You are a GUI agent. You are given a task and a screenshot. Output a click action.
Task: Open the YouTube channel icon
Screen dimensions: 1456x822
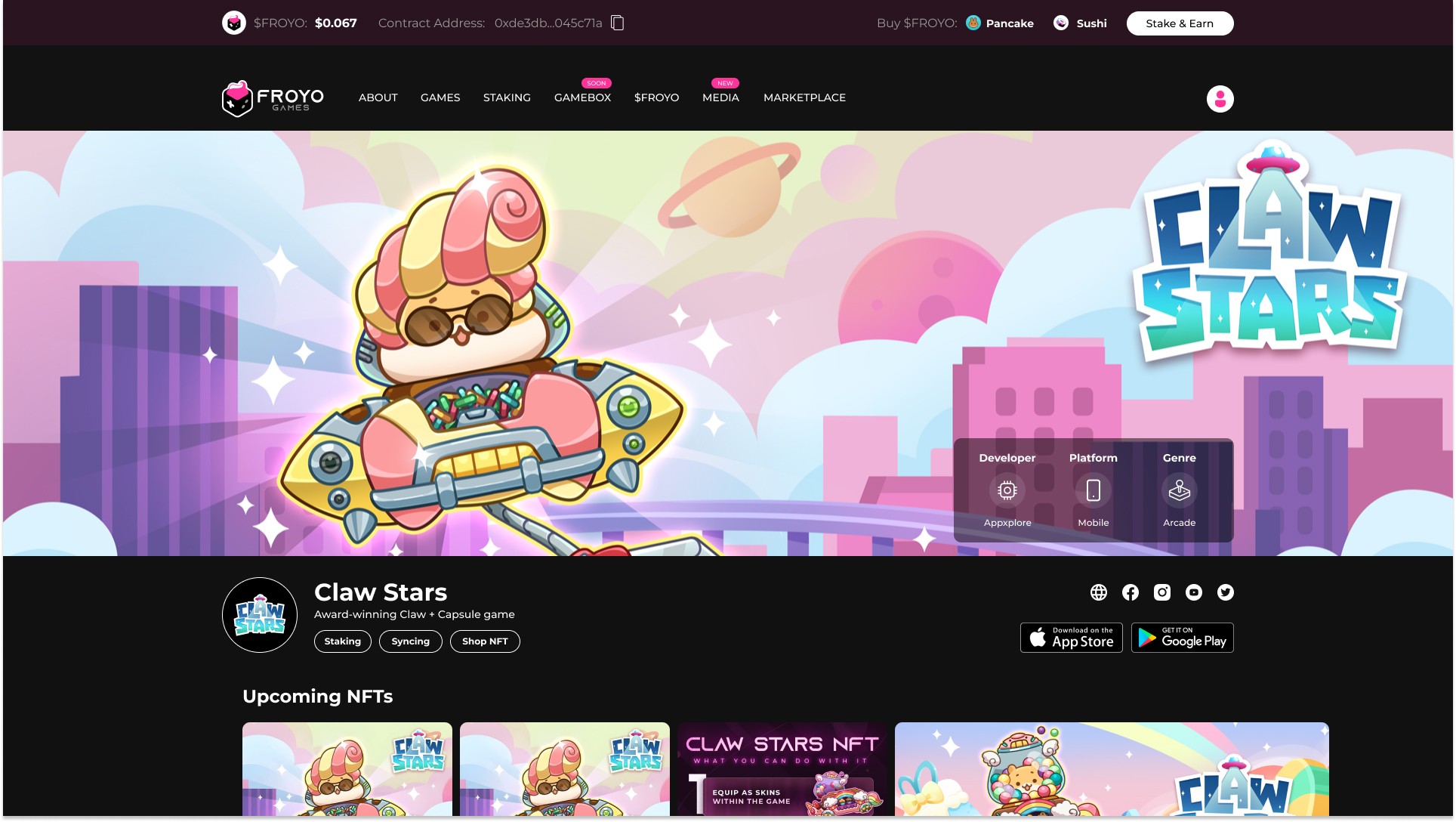[x=1194, y=592]
